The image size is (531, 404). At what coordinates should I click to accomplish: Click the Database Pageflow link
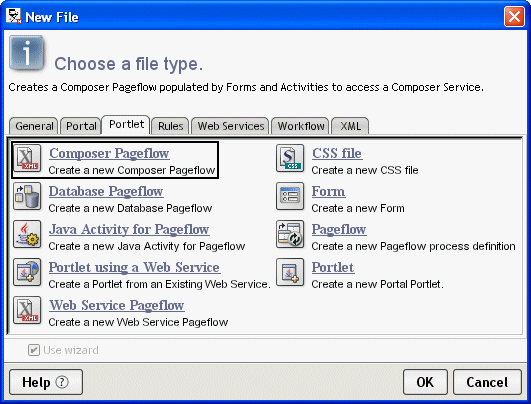pyautogui.click(x=106, y=191)
